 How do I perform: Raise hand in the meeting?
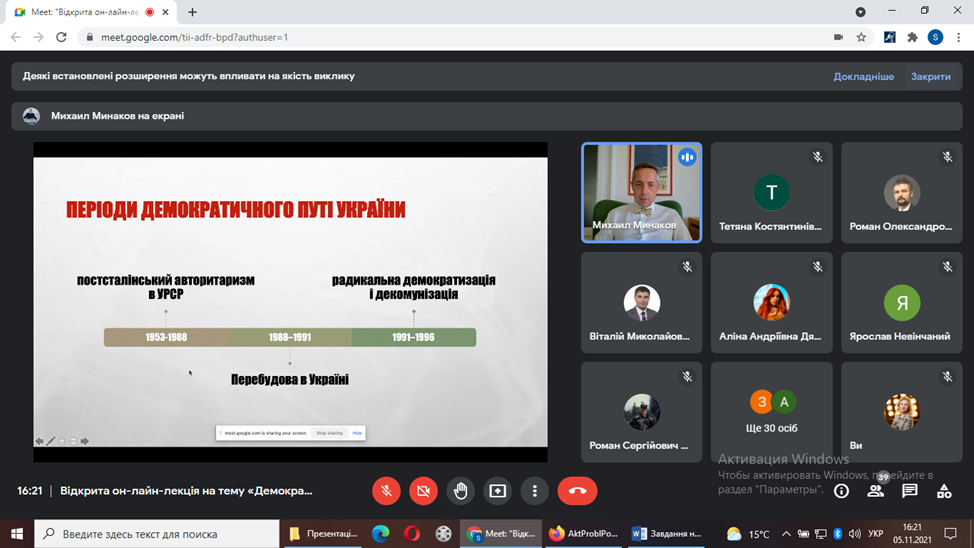tap(460, 491)
